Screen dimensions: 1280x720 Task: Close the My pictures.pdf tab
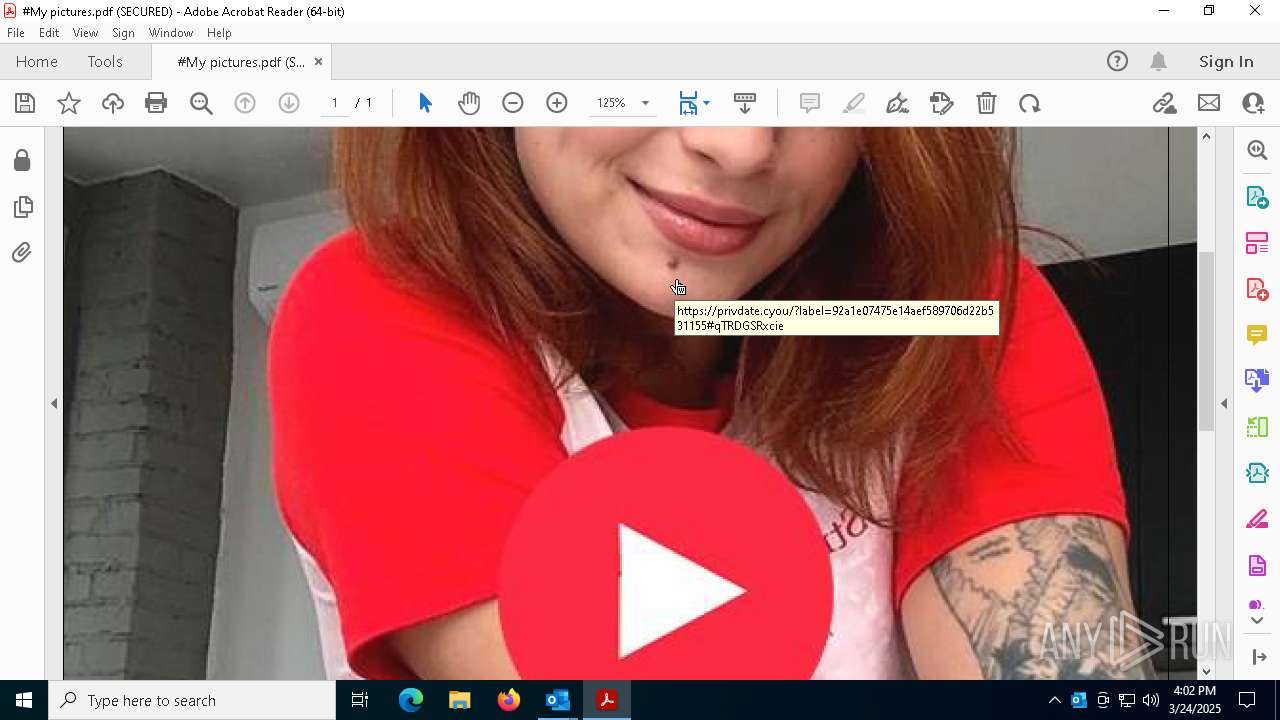(x=318, y=61)
